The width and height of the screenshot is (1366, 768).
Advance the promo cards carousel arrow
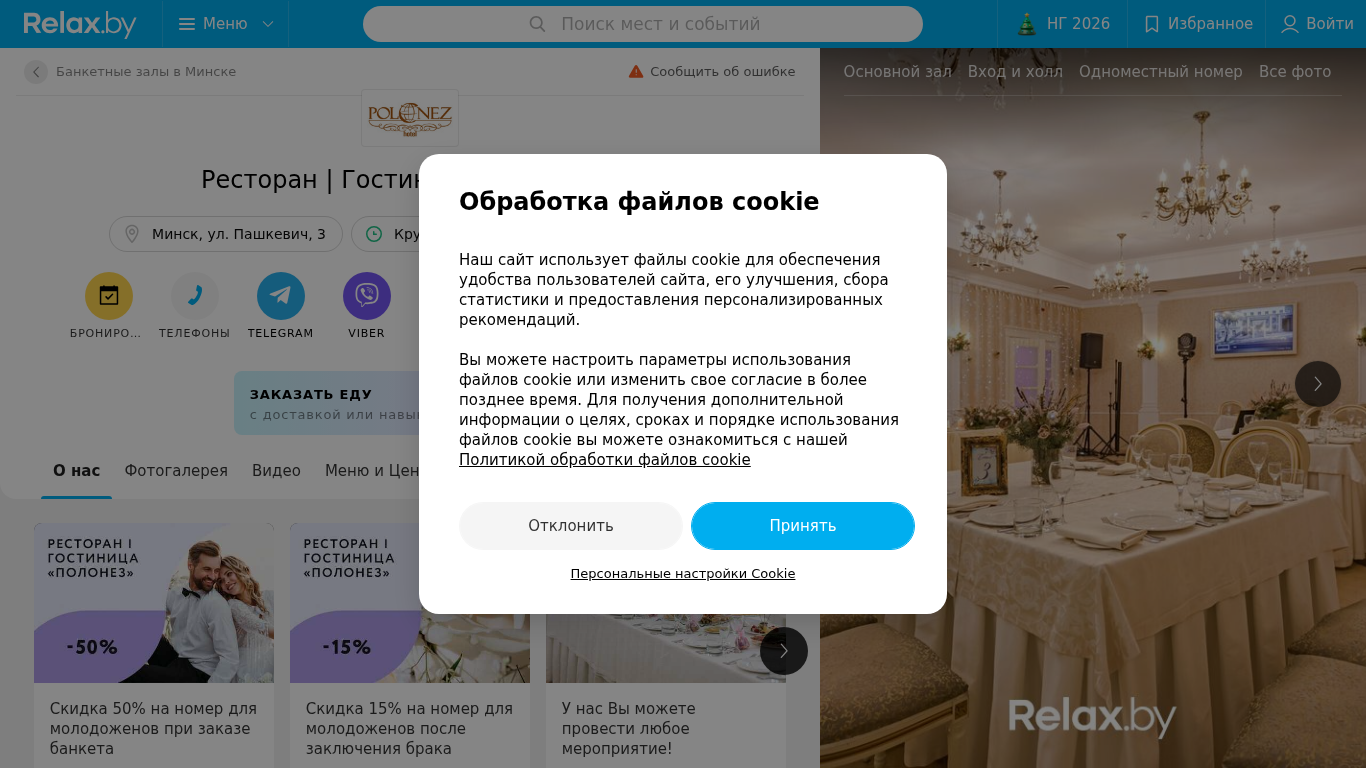tap(784, 651)
